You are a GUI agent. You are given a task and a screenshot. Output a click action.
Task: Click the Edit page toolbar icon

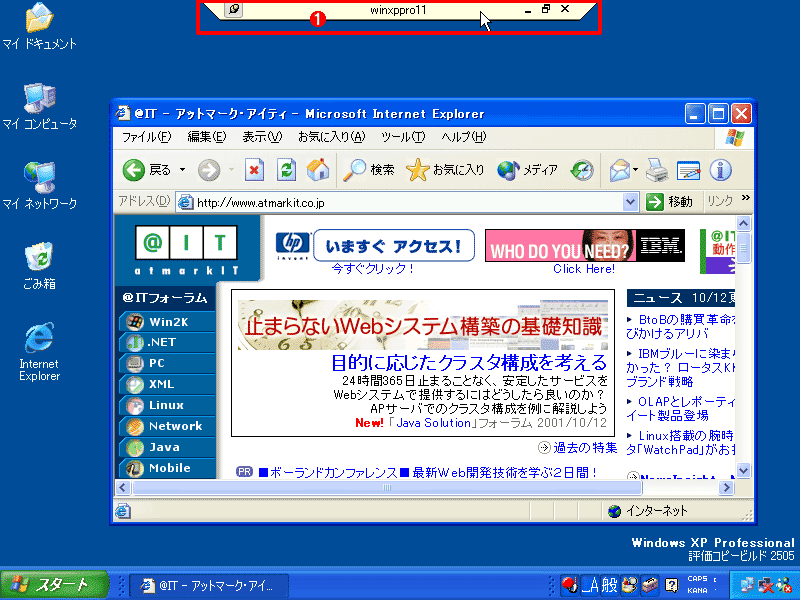(688, 170)
